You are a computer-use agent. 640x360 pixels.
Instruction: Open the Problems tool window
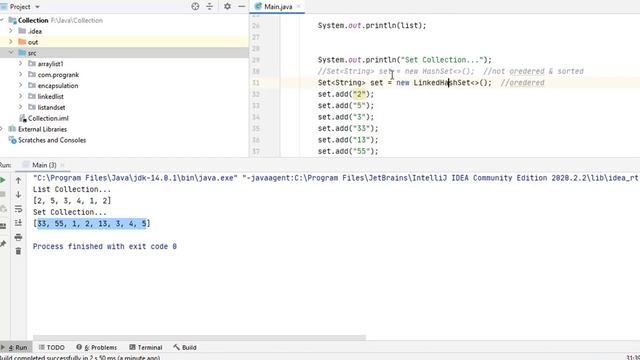[x=97, y=347]
